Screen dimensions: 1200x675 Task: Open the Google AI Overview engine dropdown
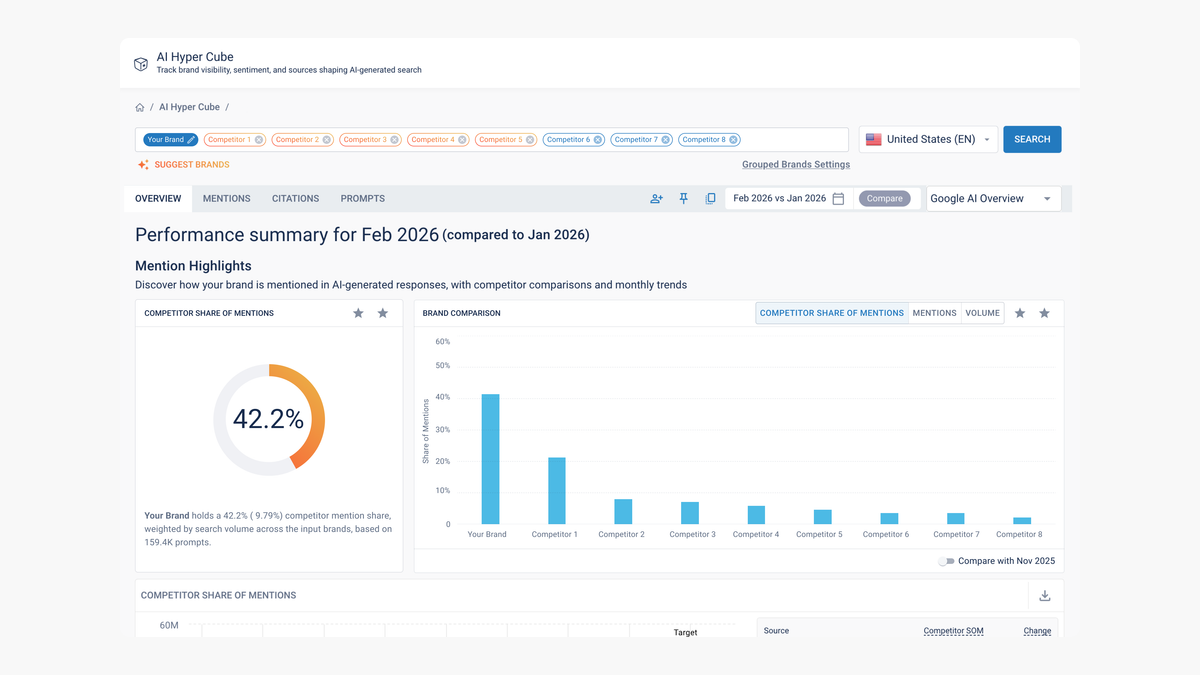coord(994,199)
